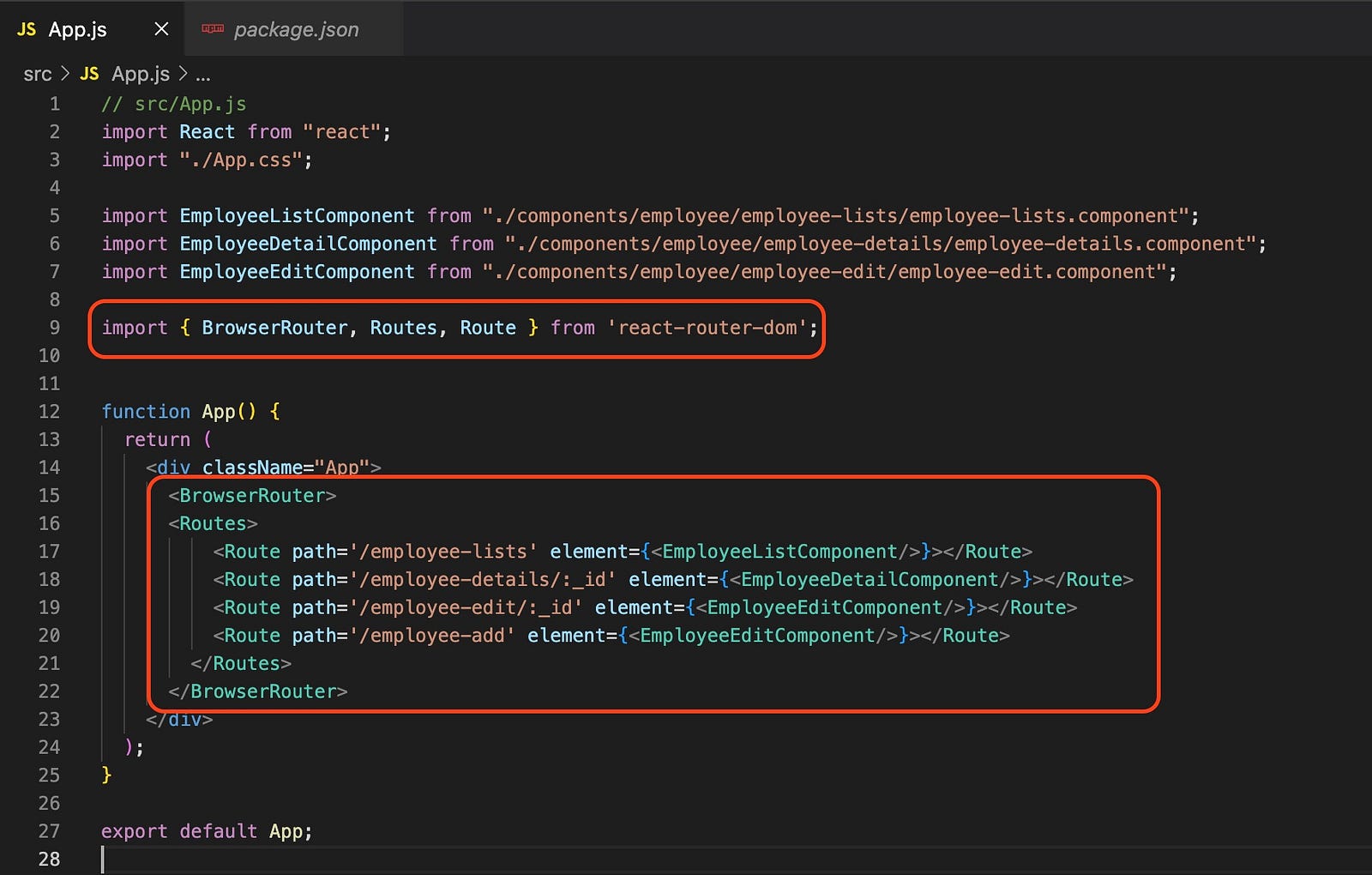Click line number 28 in the gutter
The width and height of the screenshot is (1372, 875).
[49, 860]
